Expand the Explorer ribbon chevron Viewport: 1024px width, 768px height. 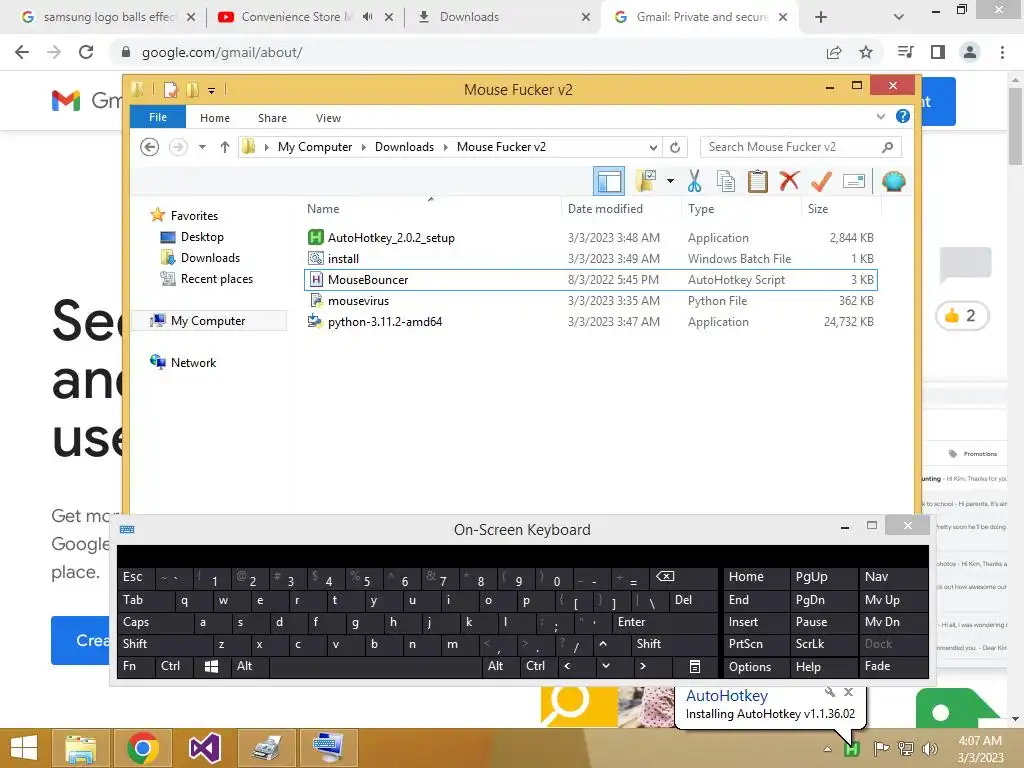tap(880, 117)
